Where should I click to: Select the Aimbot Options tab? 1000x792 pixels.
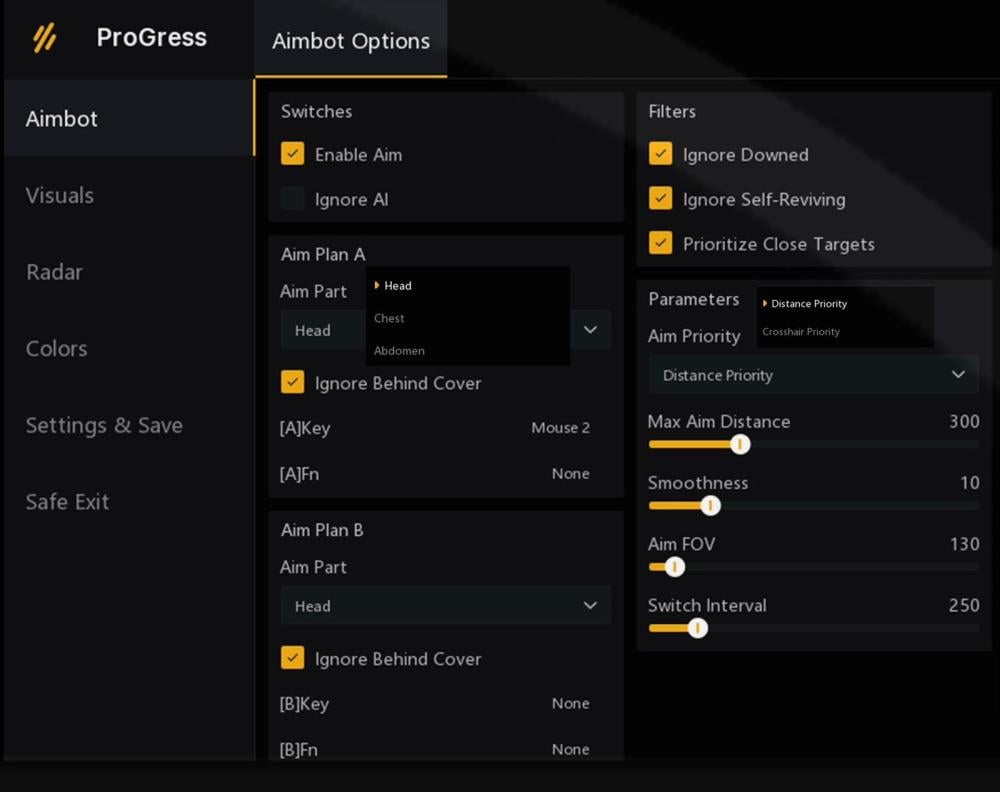[x=351, y=41]
